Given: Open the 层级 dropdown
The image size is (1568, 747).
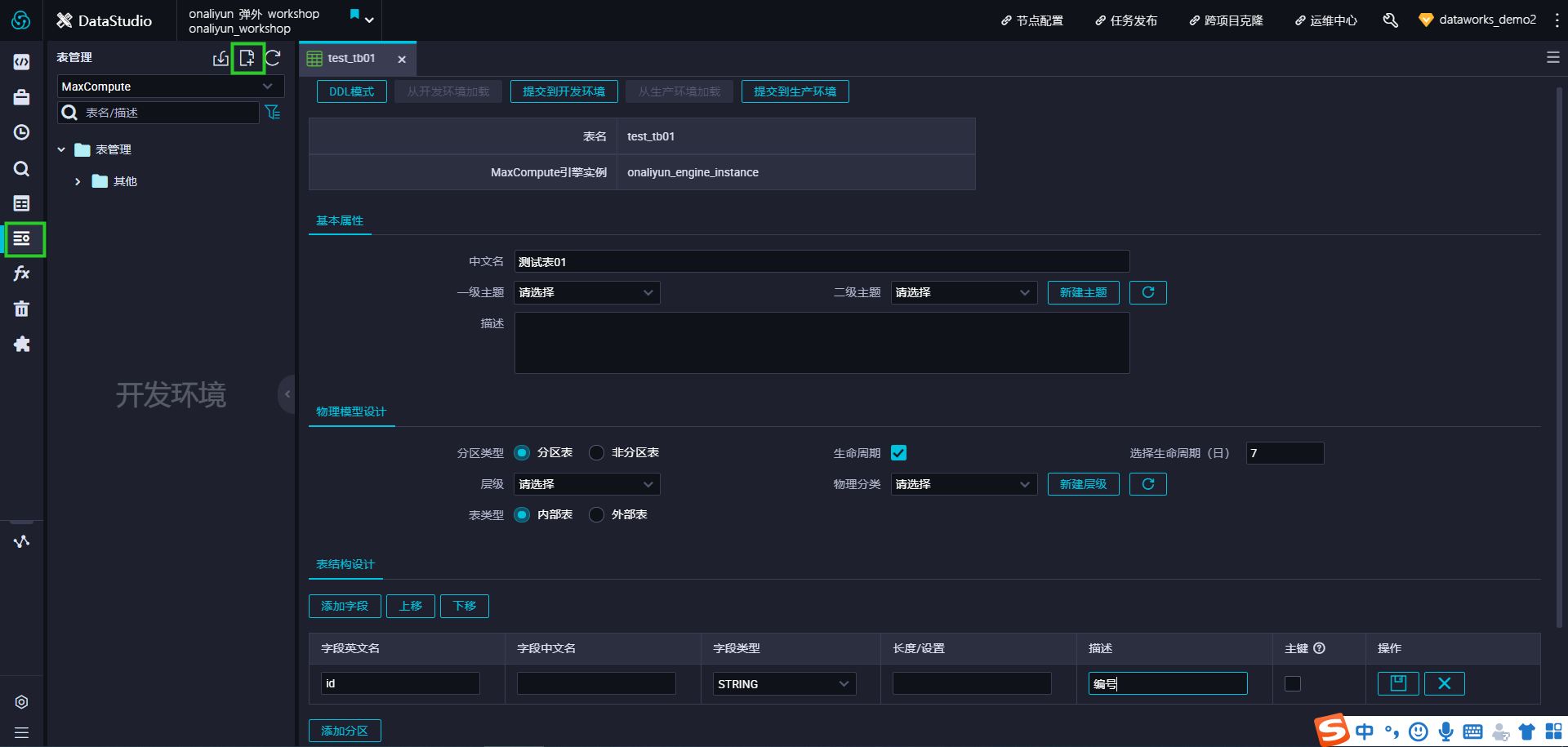Looking at the screenshot, I should click(587, 484).
